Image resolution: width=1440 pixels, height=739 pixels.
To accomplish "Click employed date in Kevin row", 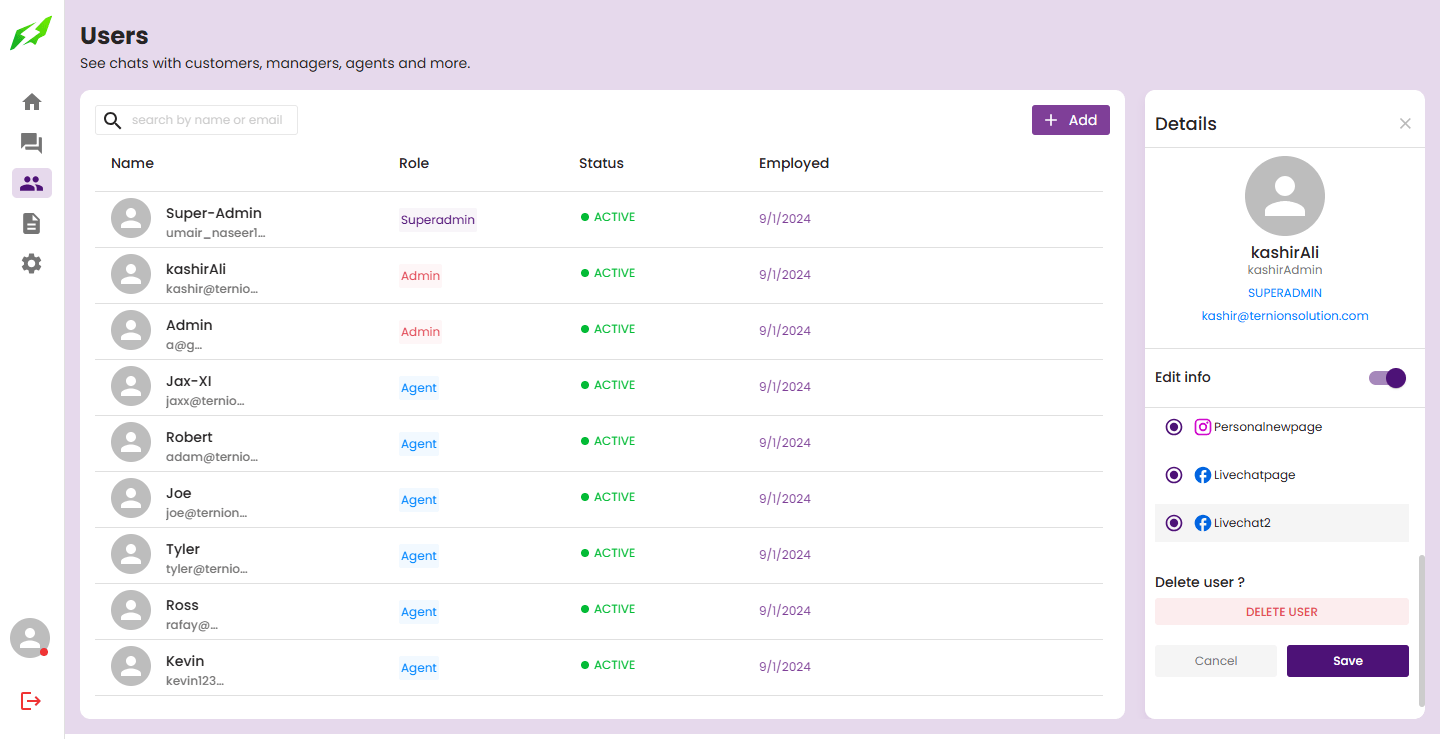I will (785, 667).
